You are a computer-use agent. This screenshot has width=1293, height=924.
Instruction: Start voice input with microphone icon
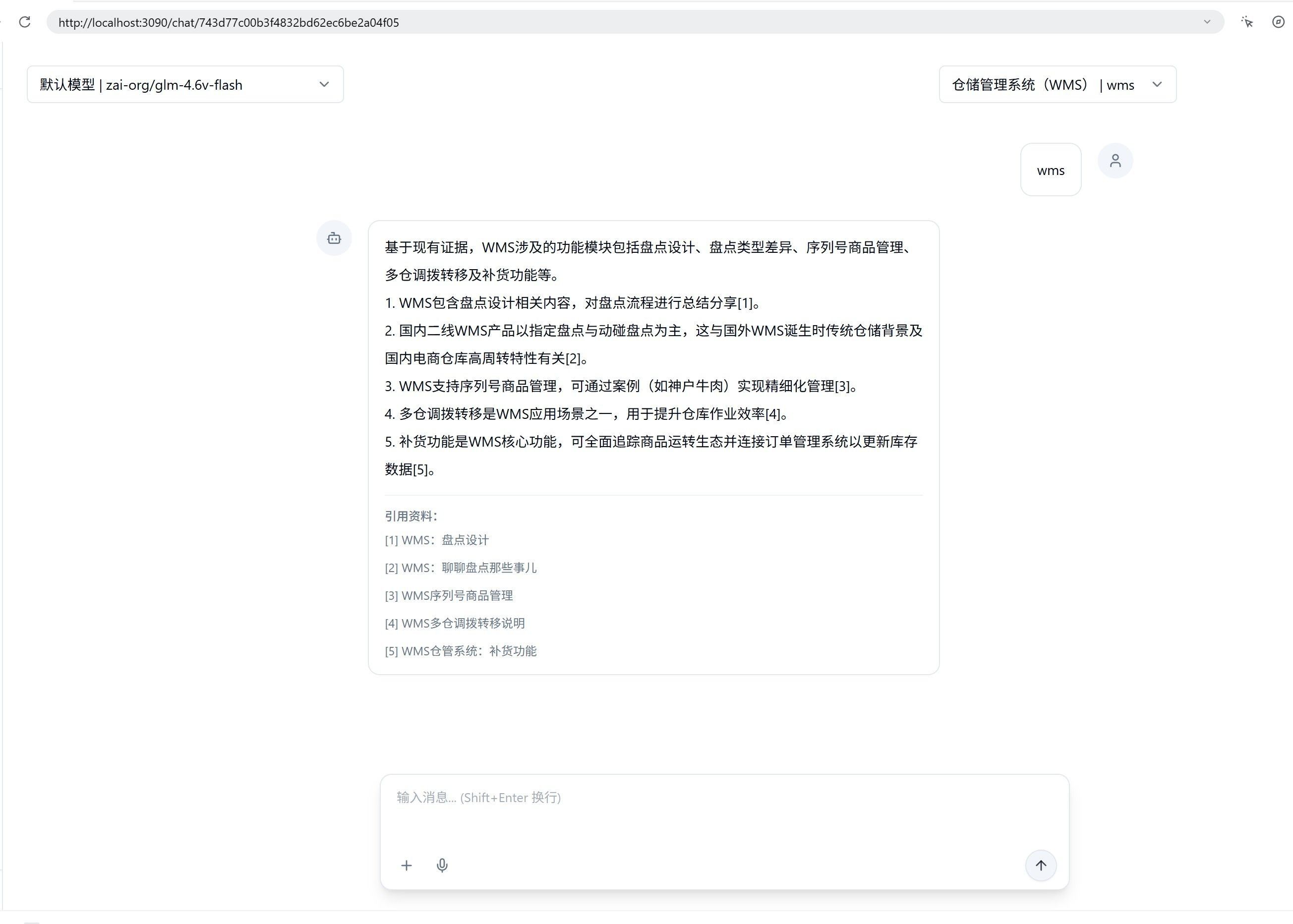[442, 866]
